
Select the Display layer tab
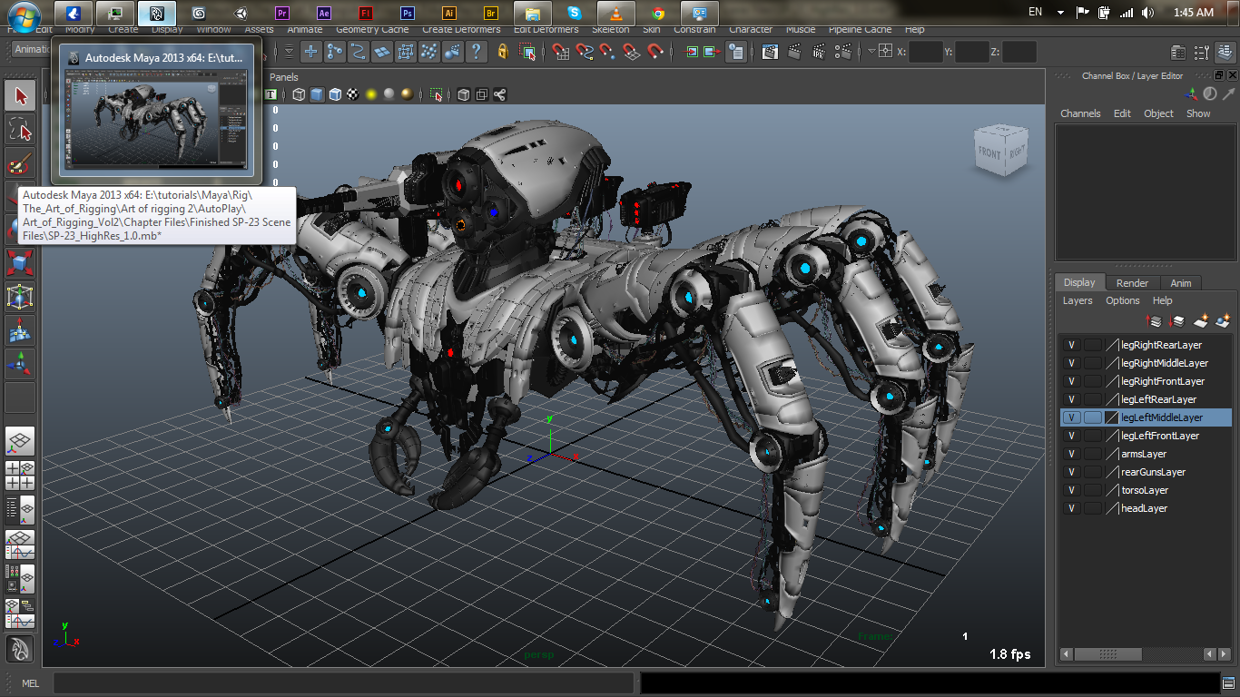[x=1079, y=283]
